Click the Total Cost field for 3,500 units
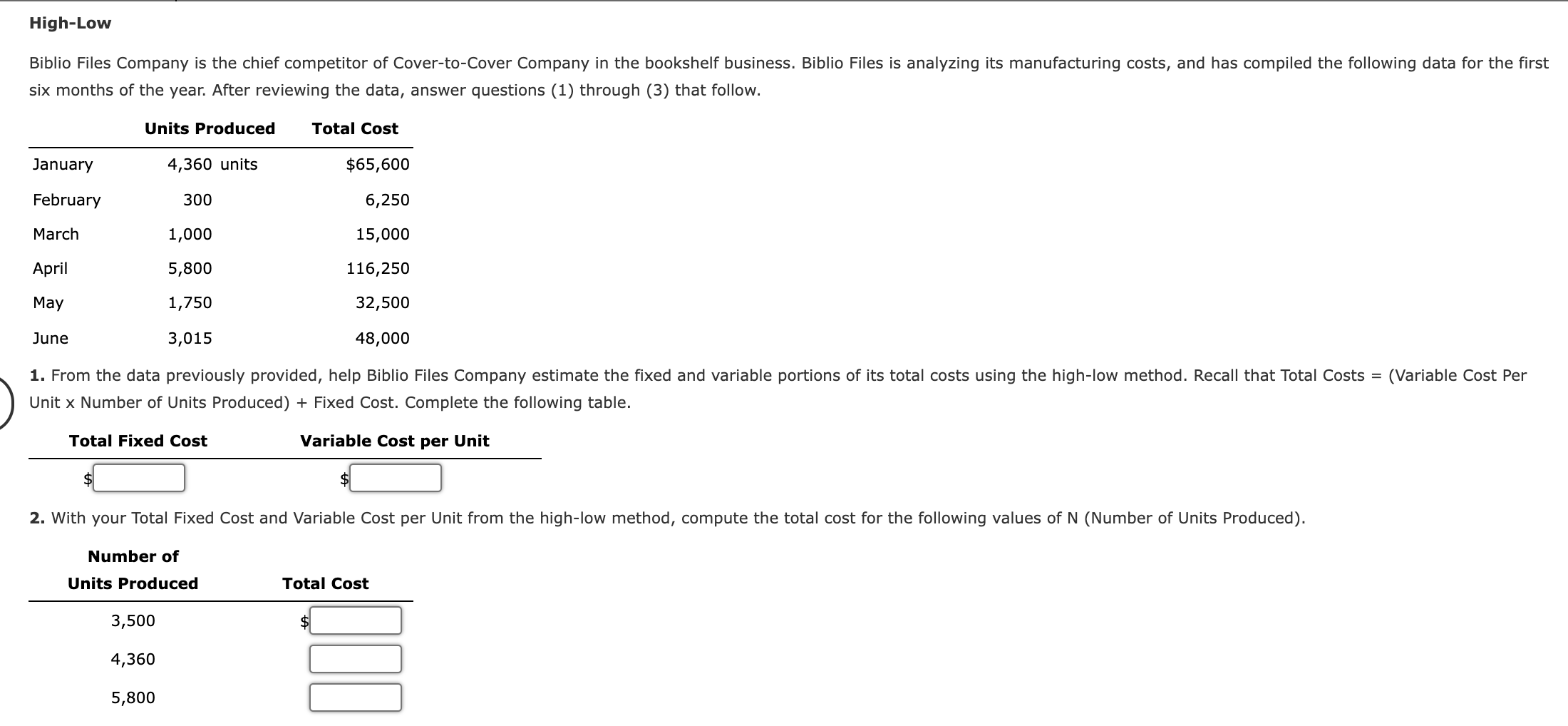 354,620
